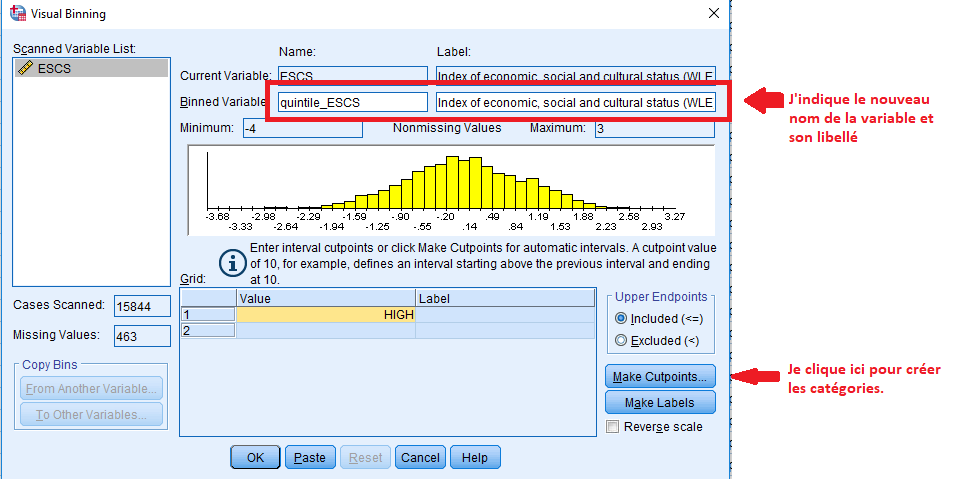The height and width of the screenshot is (486, 958).
Task: Confirm with the OK button
Action: 255,457
